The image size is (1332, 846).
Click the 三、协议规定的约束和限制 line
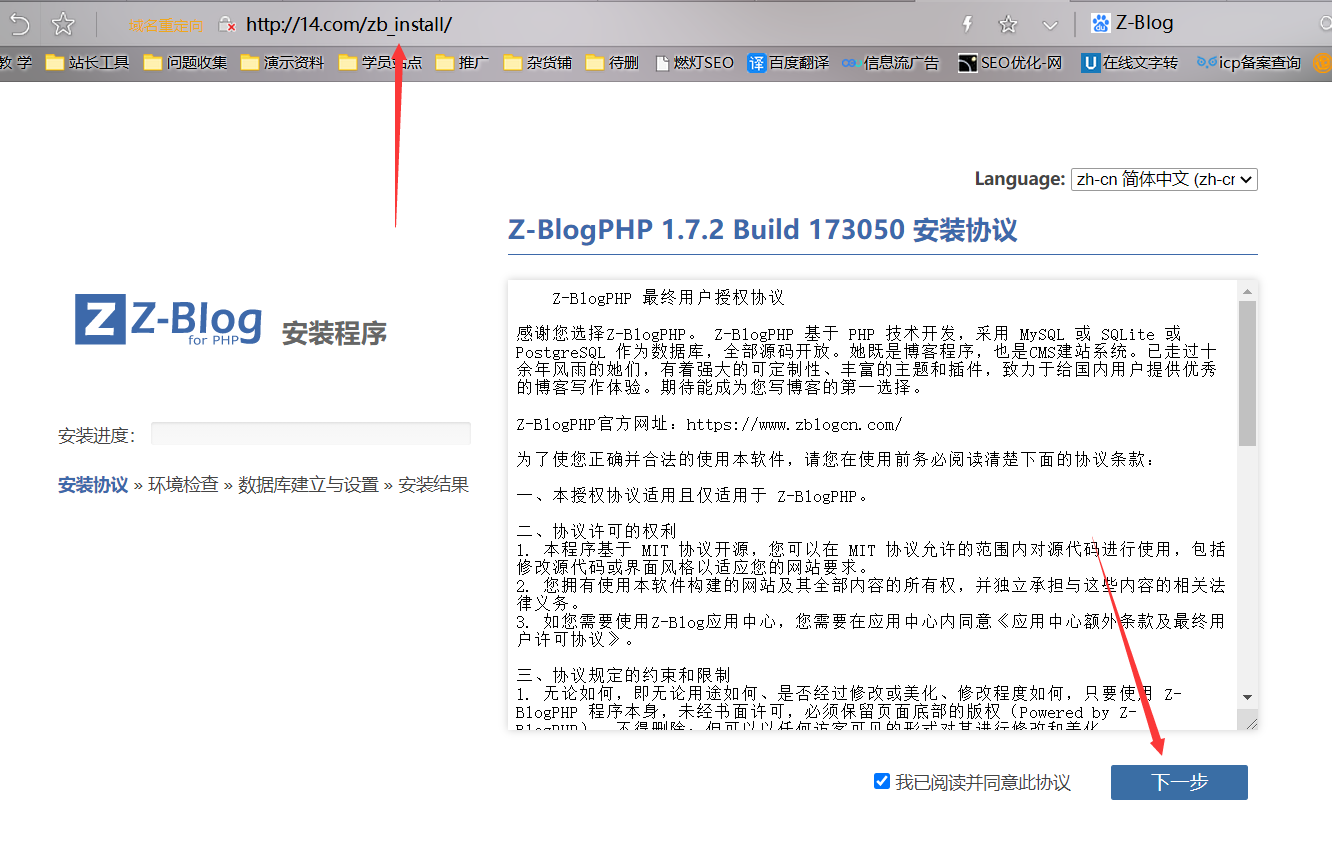pyautogui.click(x=623, y=675)
